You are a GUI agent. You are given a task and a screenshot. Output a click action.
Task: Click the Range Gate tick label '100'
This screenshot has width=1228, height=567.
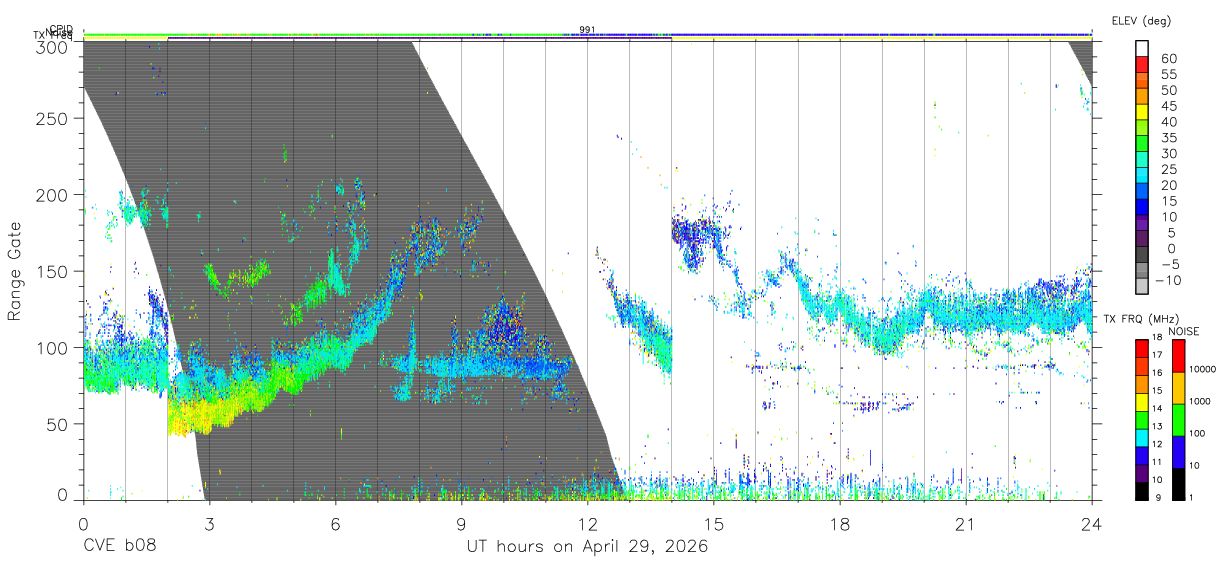point(54,347)
